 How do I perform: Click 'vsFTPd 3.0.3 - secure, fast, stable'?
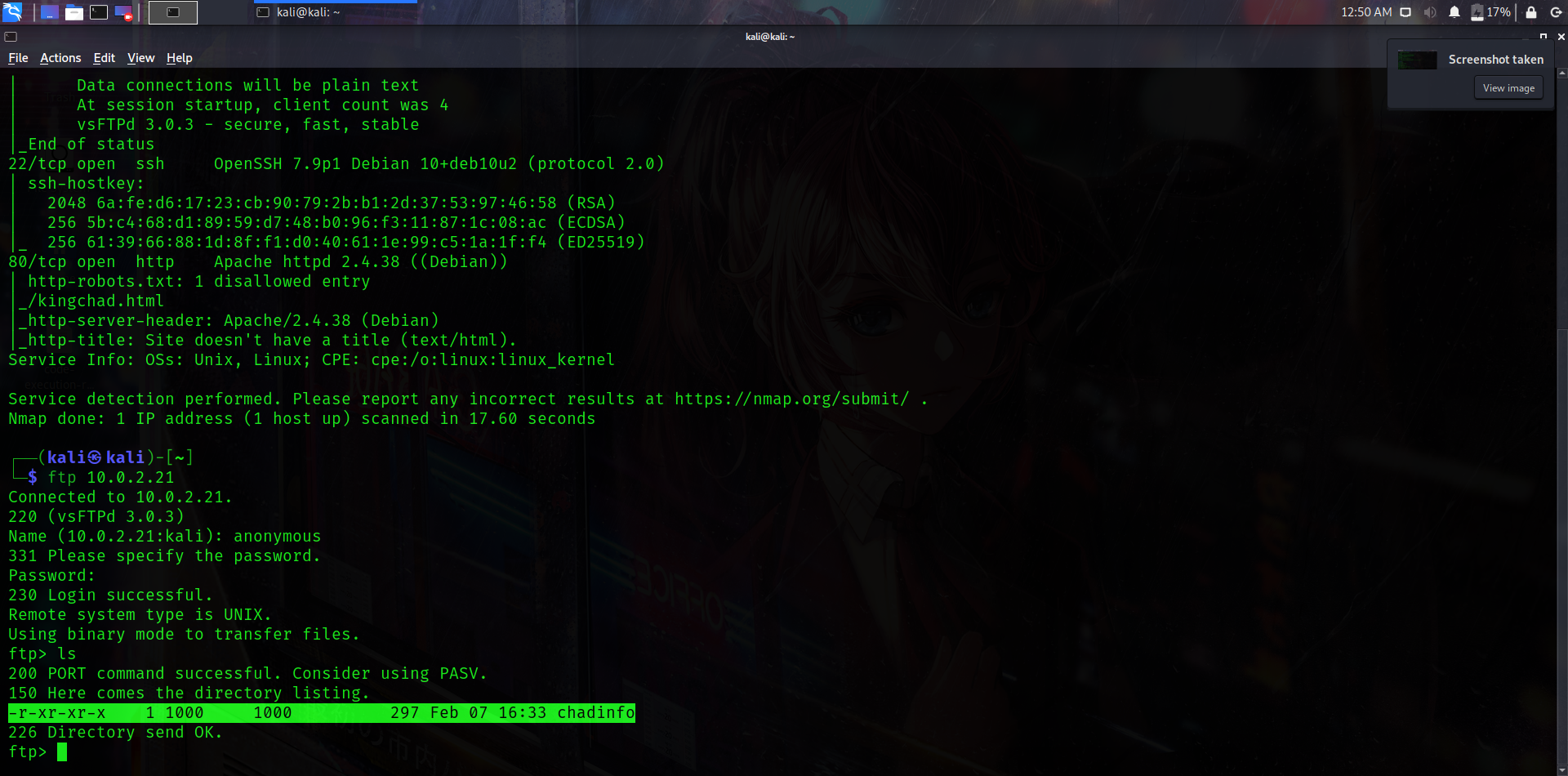tap(248, 125)
